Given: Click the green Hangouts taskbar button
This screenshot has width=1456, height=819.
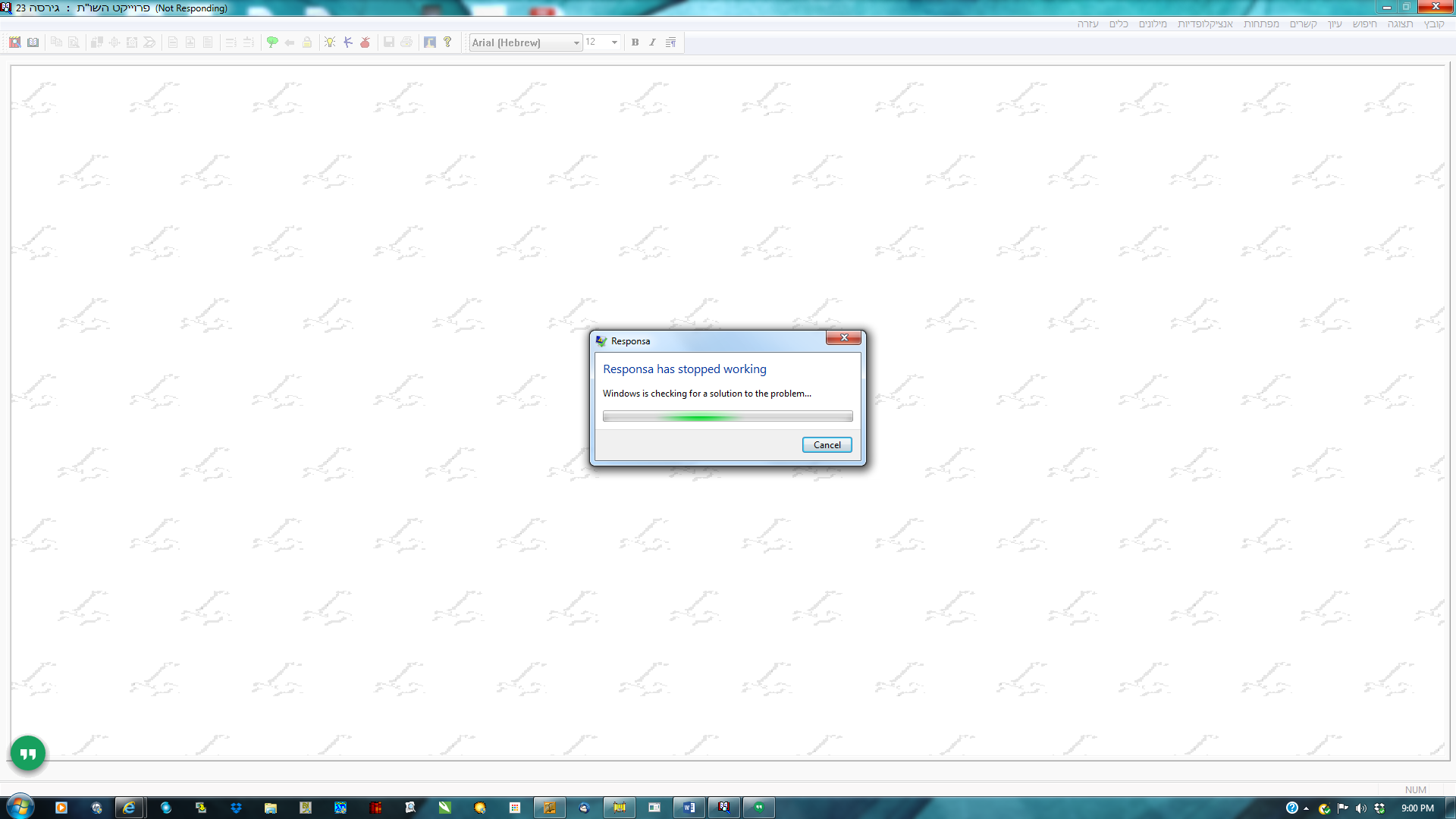Looking at the screenshot, I should [758, 808].
